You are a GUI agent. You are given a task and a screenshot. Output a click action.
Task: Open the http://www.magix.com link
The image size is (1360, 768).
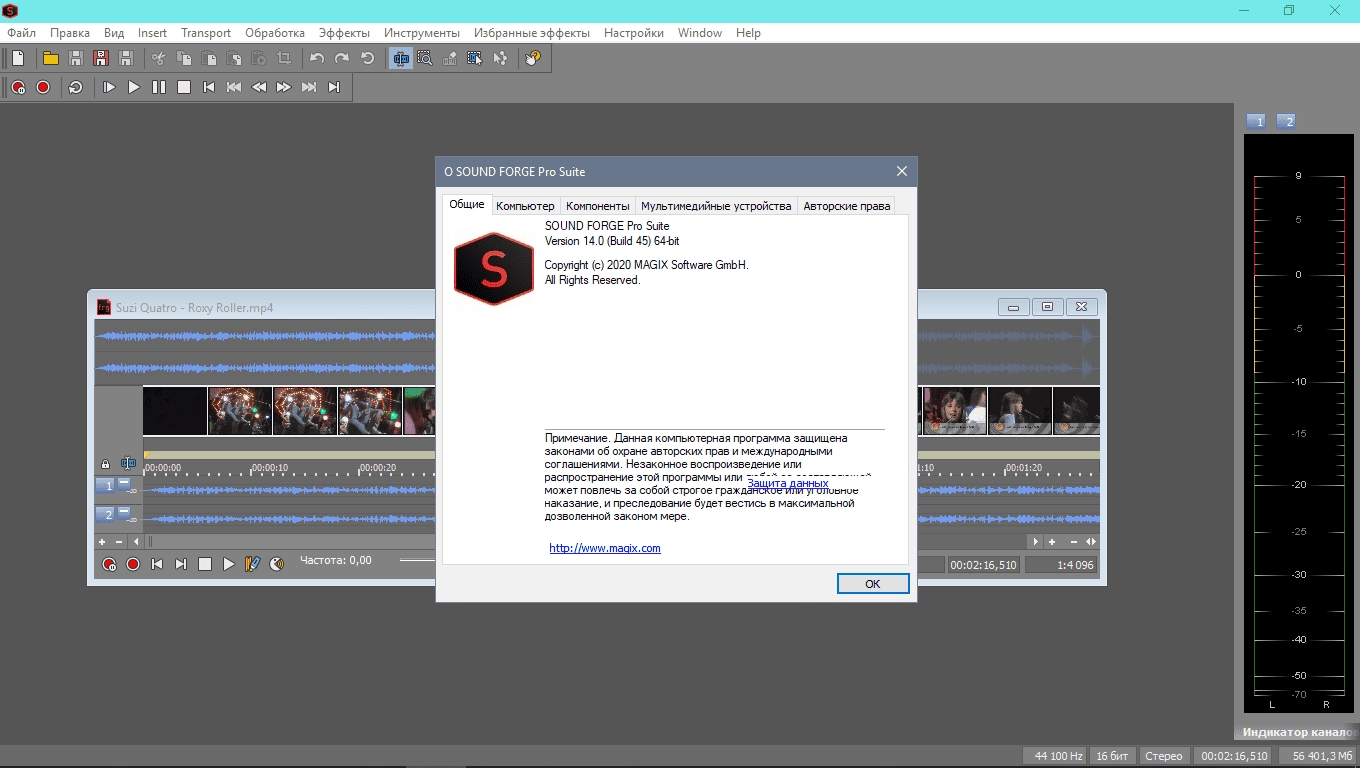605,548
